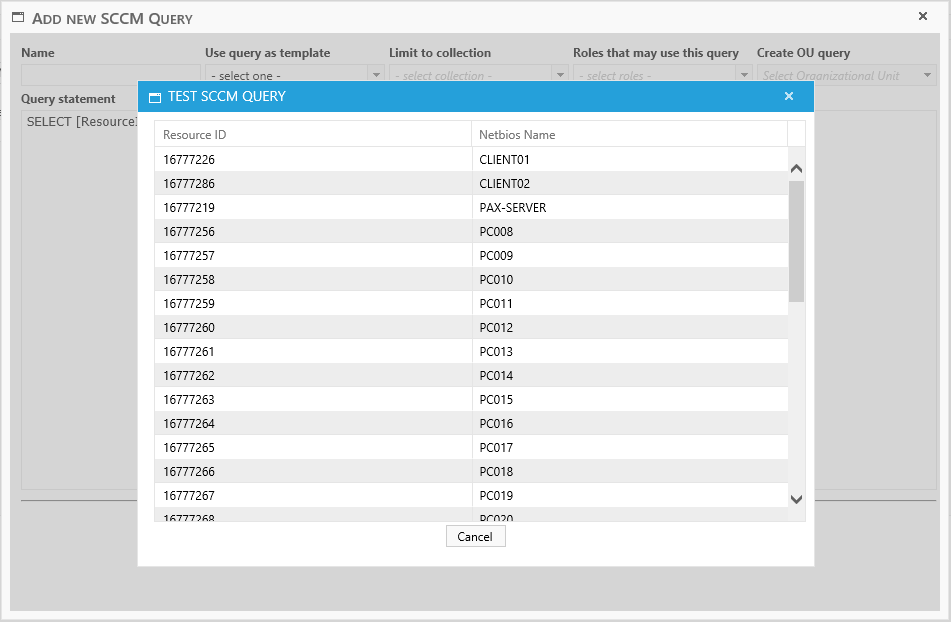Close the Test SCCM Query dialog
The width and height of the screenshot is (951, 622).
[x=789, y=96]
